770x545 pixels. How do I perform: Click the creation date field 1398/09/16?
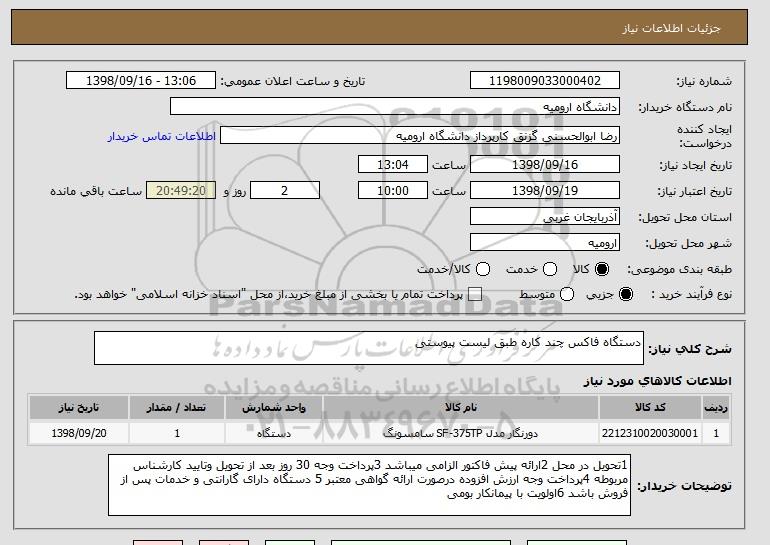coord(545,164)
